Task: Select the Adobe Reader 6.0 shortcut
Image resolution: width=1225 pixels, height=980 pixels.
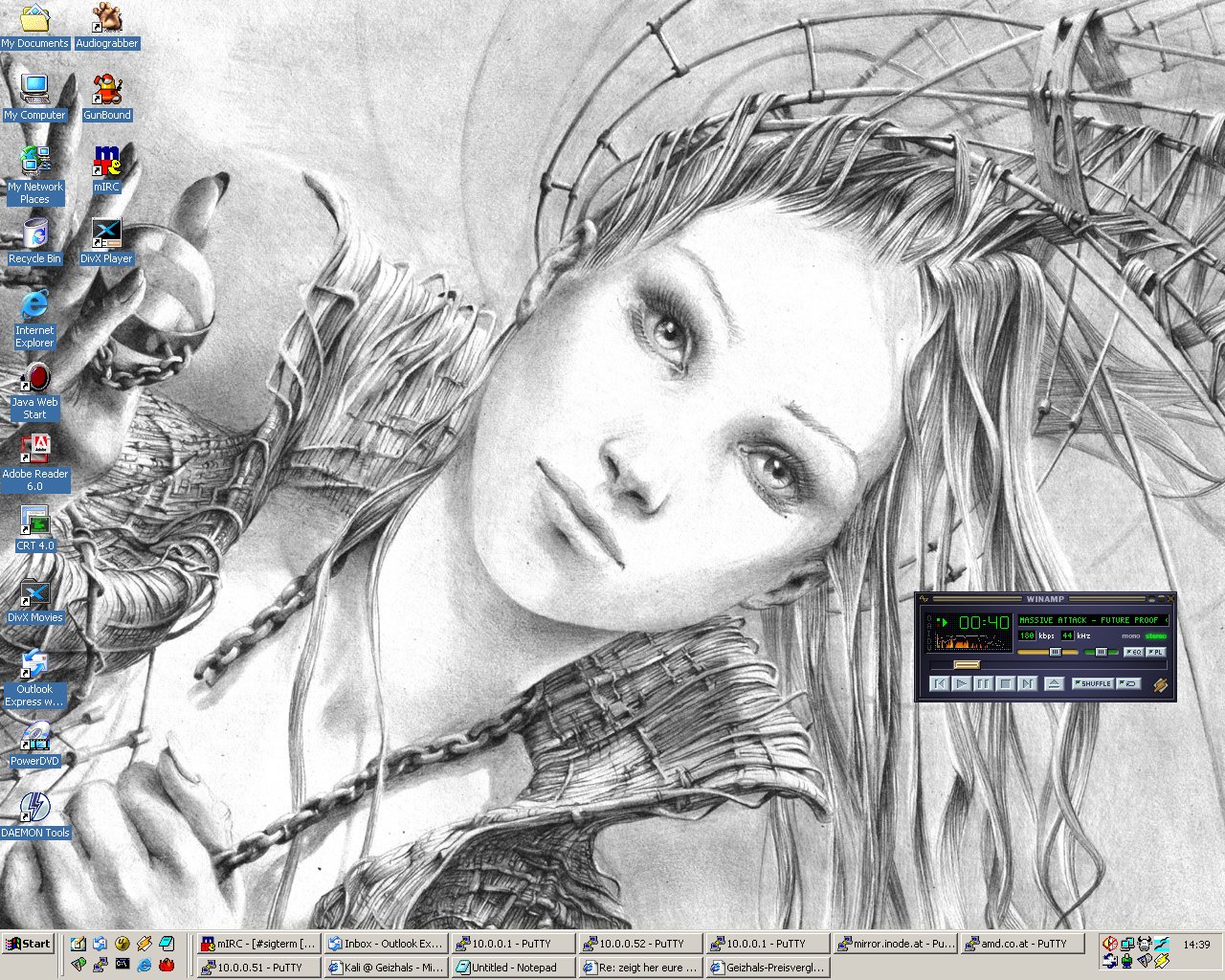Action: (34, 462)
